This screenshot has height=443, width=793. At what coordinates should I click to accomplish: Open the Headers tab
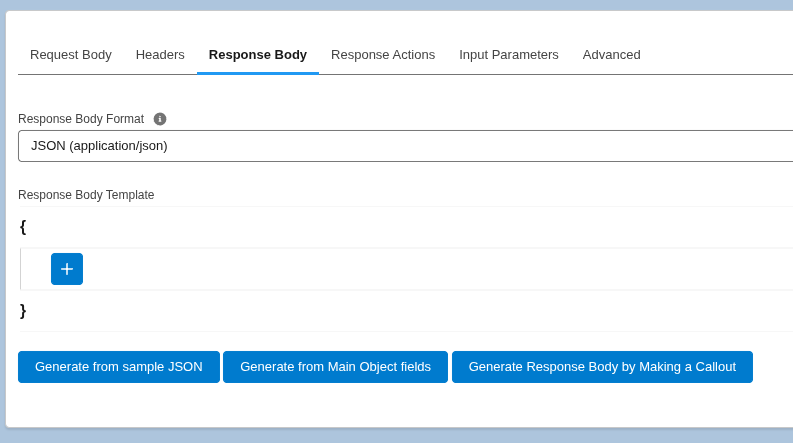(160, 55)
